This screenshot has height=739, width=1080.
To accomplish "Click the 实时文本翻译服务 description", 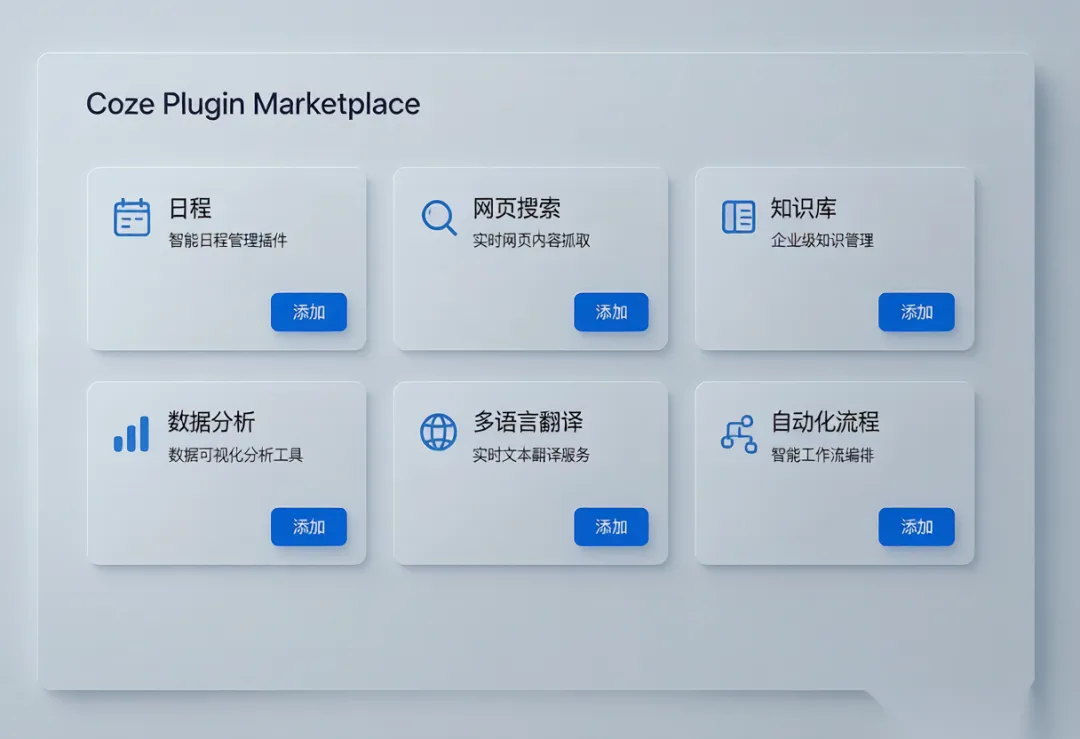I will (x=531, y=455).
